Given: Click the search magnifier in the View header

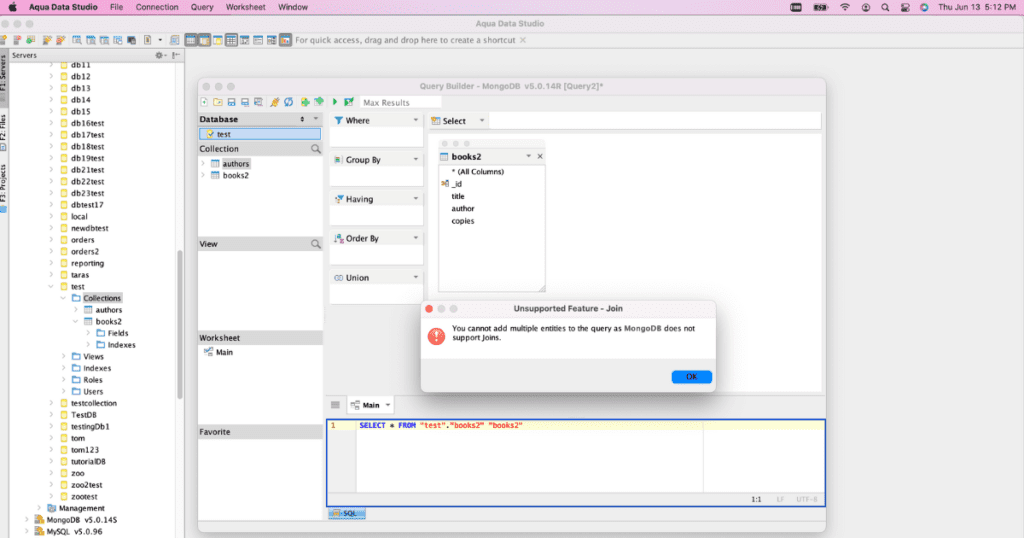Looking at the screenshot, I should pos(315,244).
